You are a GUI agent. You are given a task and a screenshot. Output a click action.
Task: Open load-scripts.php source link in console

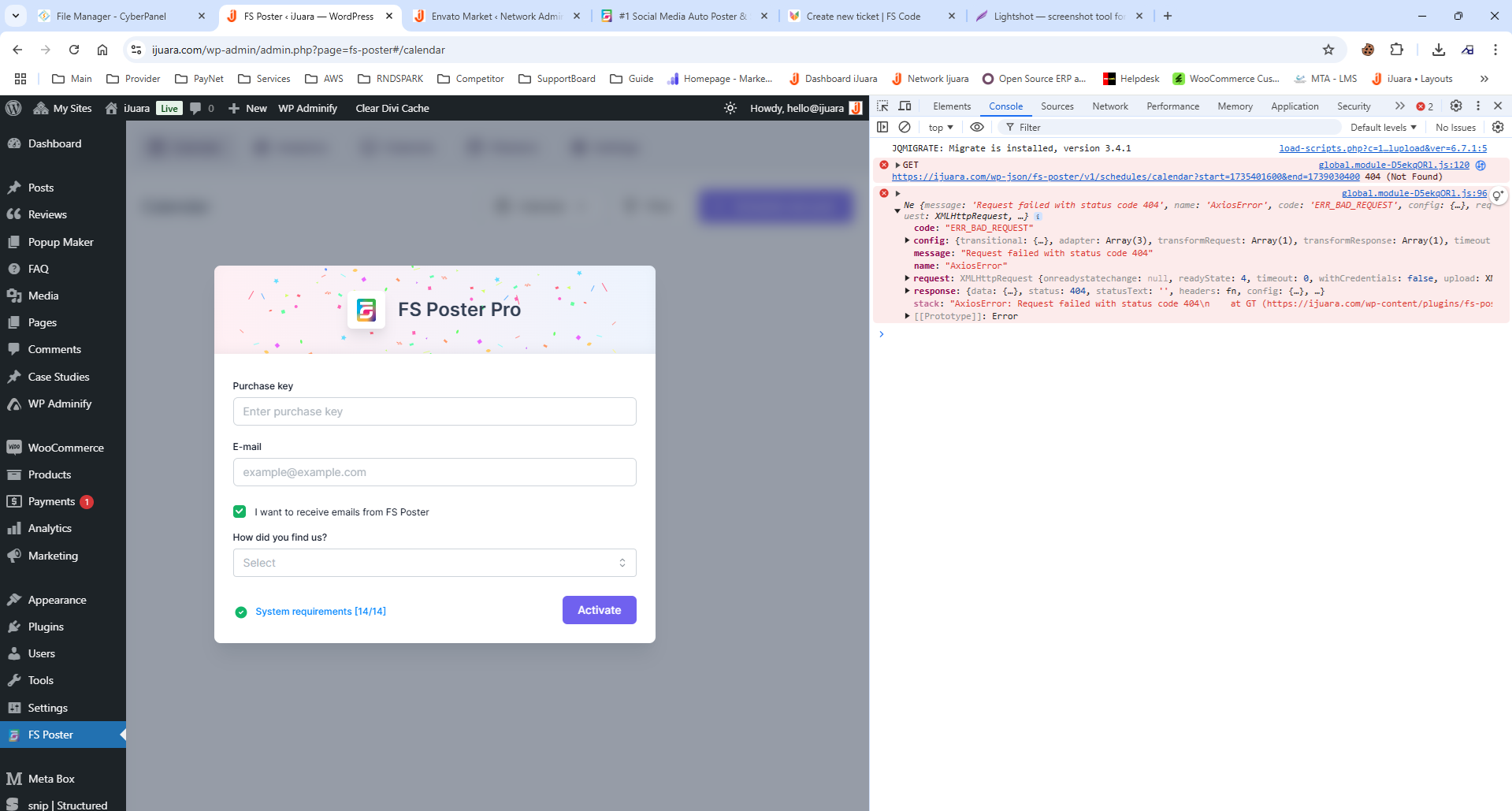click(1383, 148)
